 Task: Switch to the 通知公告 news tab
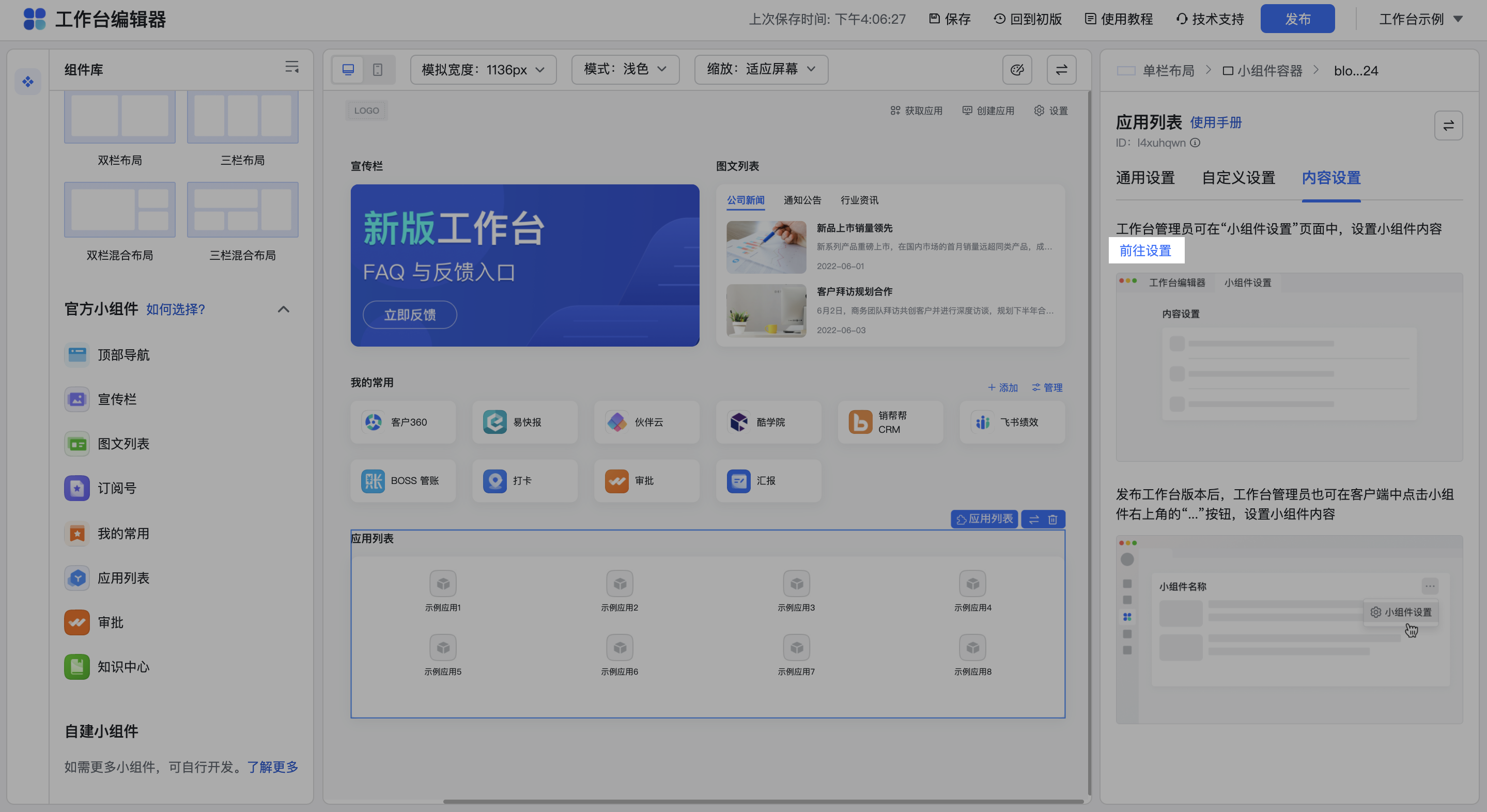tap(802, 200)
